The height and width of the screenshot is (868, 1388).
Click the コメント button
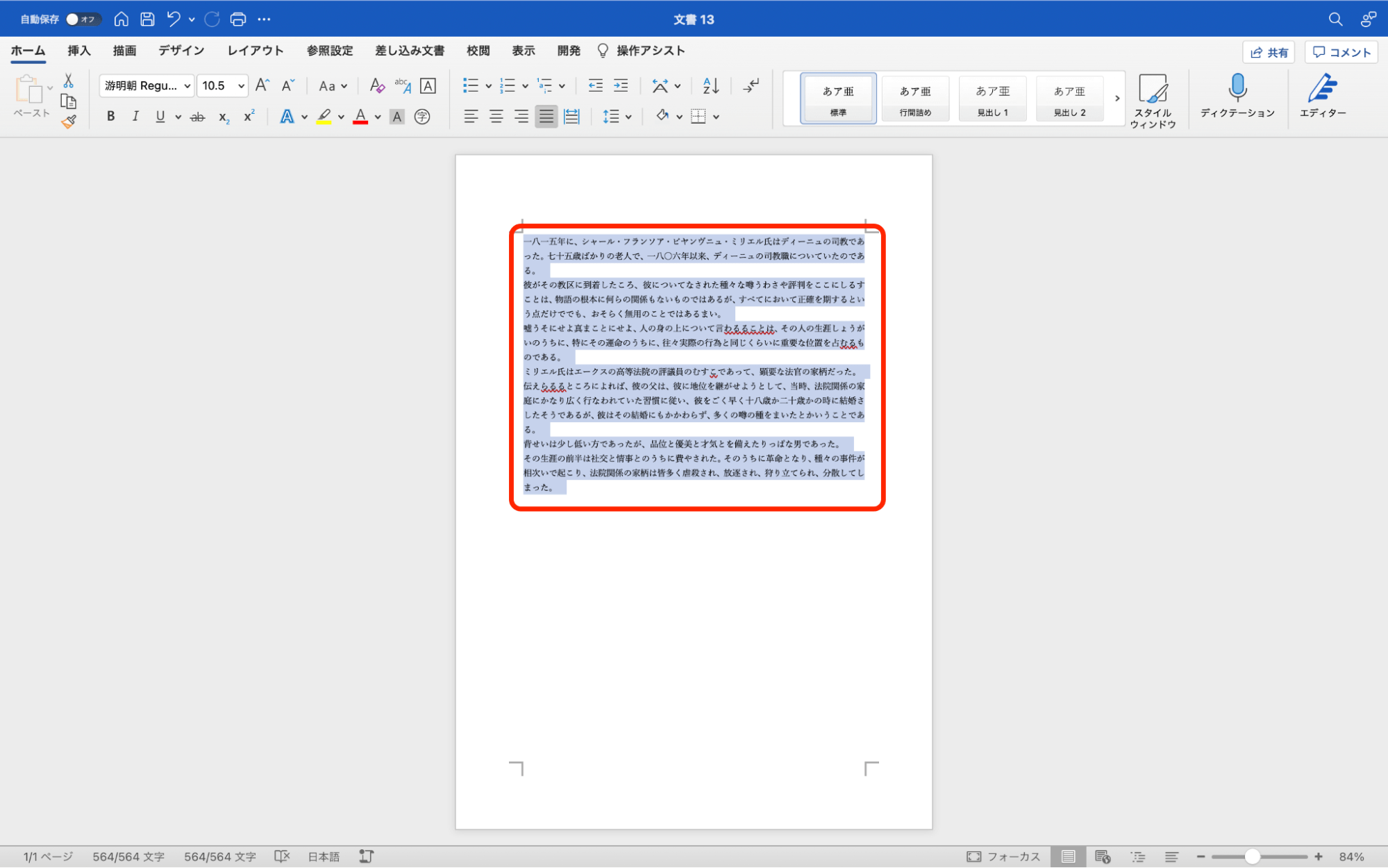(1341, 52)
